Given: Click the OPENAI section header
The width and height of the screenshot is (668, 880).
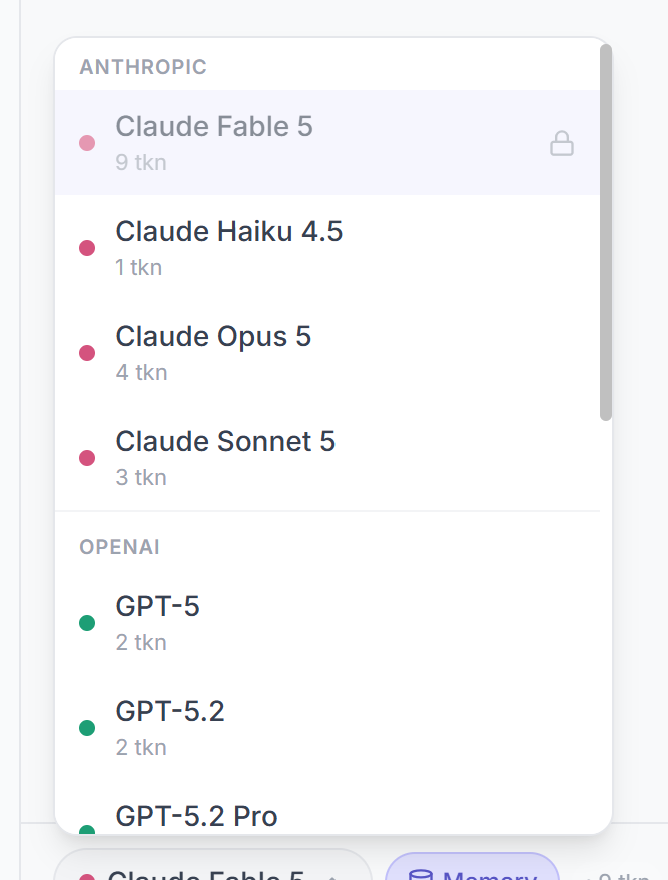Looking at the screenshot, I should coord(120,547).
